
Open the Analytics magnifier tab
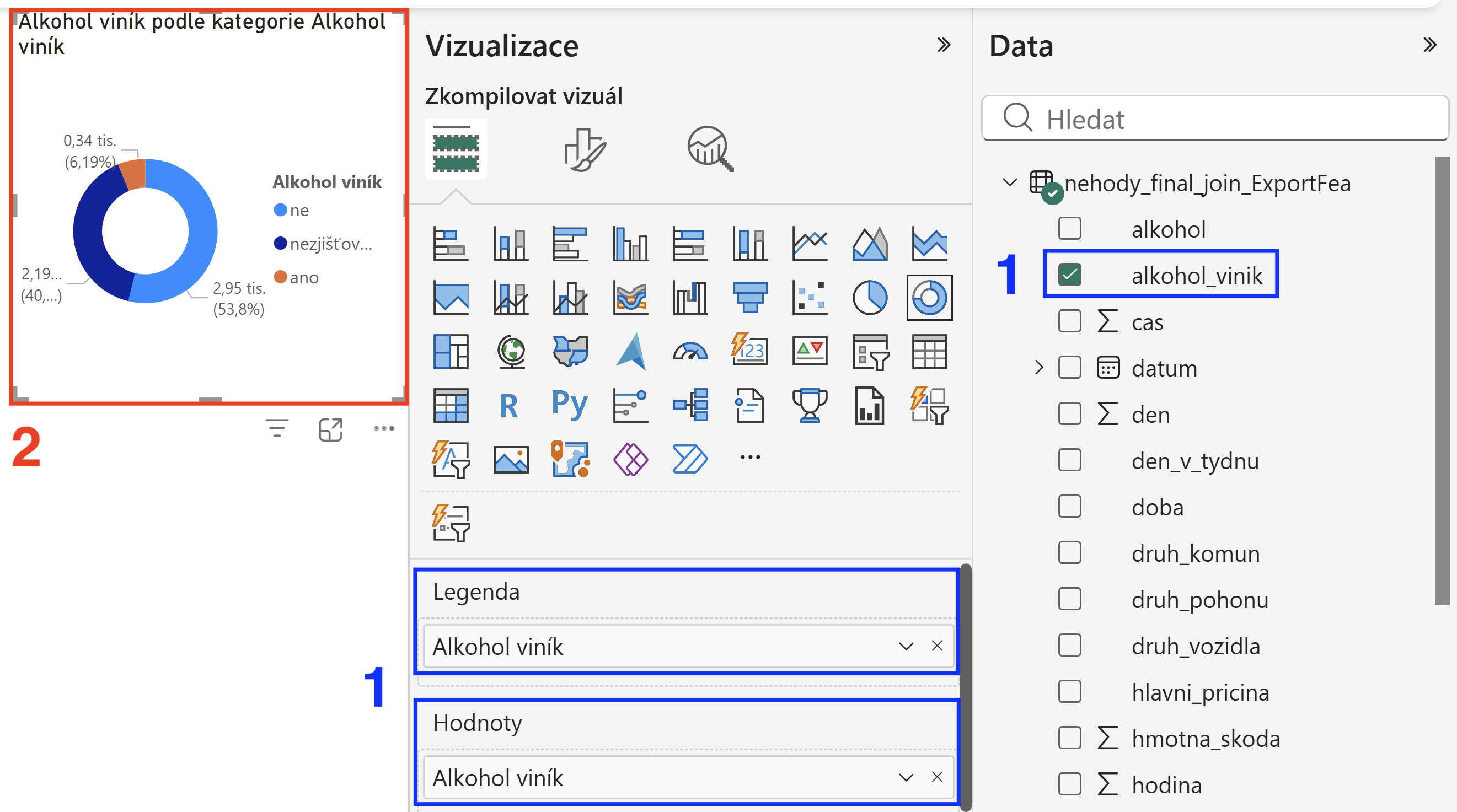(x=710, y=149)
